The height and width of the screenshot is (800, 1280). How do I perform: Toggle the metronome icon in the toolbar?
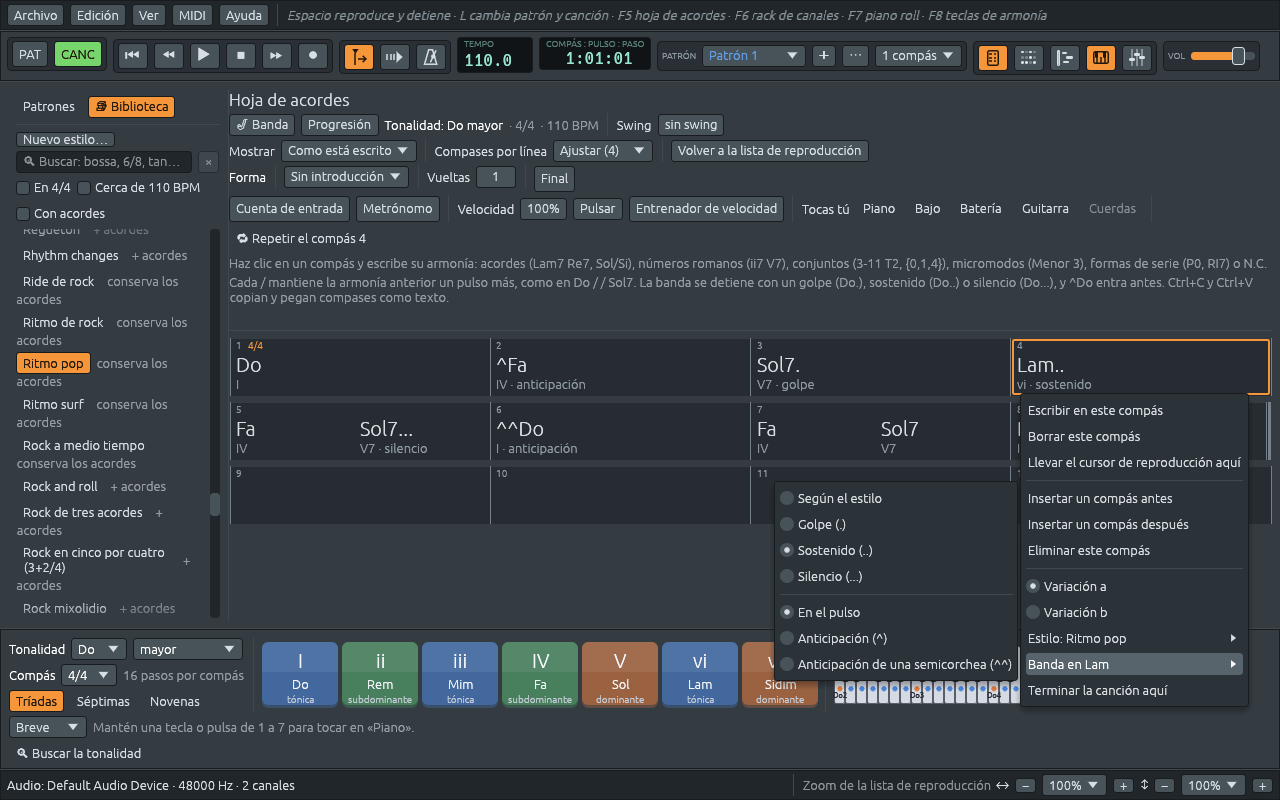(432, 57)
